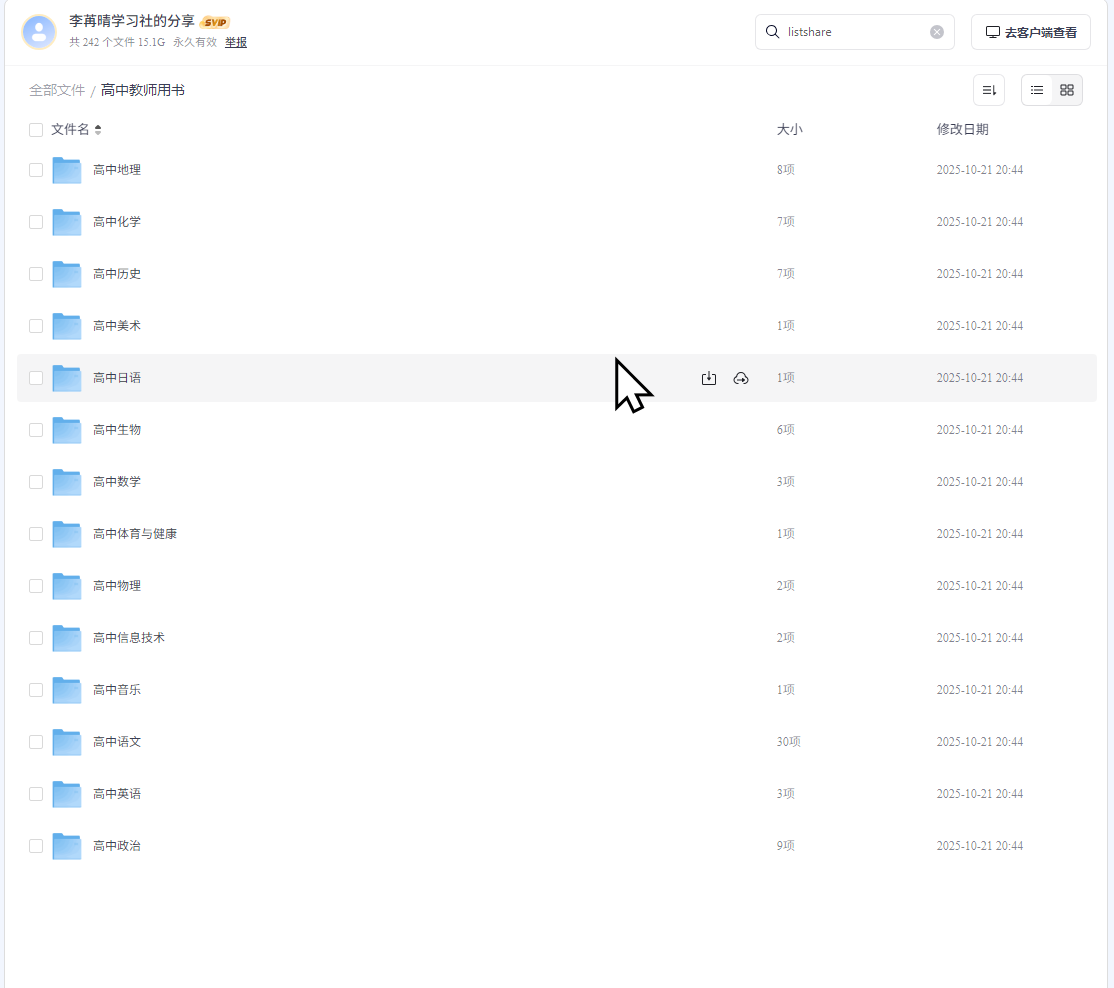Image resolution: width=1114 pixels, height=988 pixels.
Task: Select the 高中语文 folder checkbox
Action: (36, 742)
